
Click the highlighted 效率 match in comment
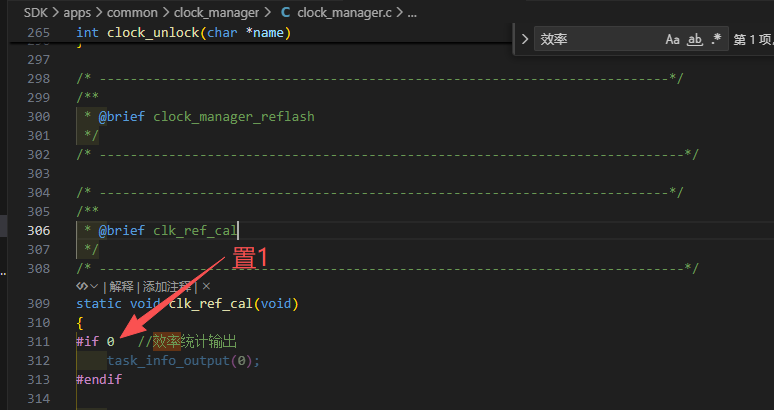167,341
